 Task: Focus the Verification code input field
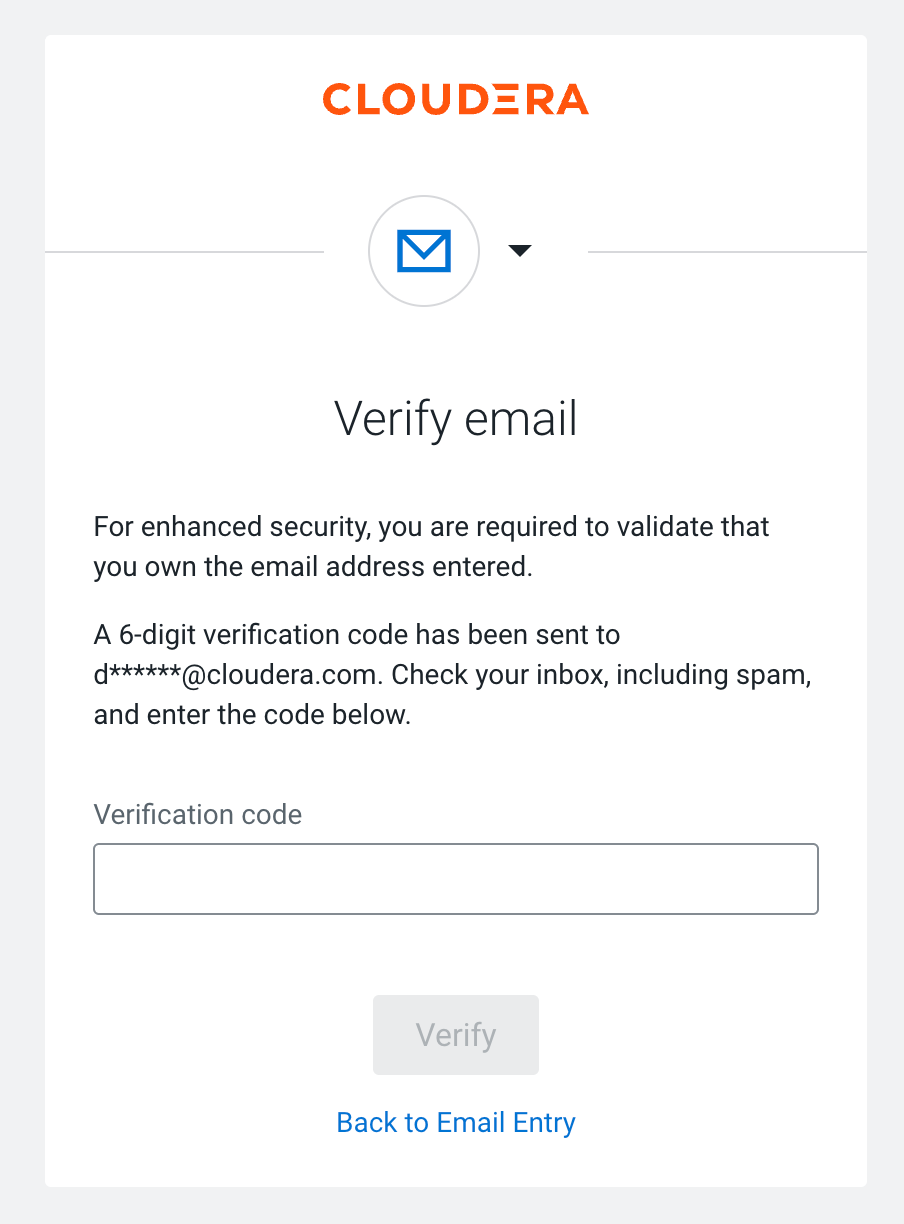coord(456,879)
